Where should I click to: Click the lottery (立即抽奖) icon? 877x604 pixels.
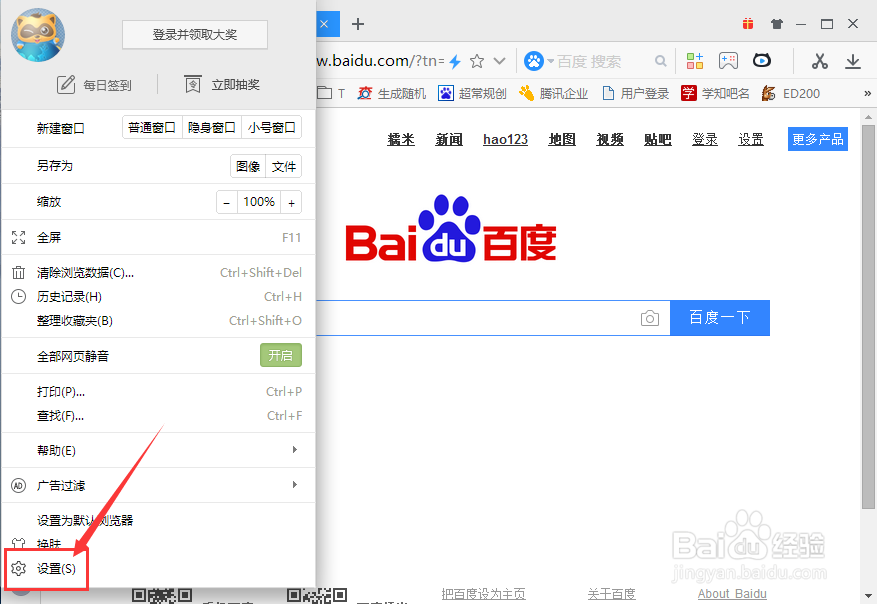[x=193, y=84]
